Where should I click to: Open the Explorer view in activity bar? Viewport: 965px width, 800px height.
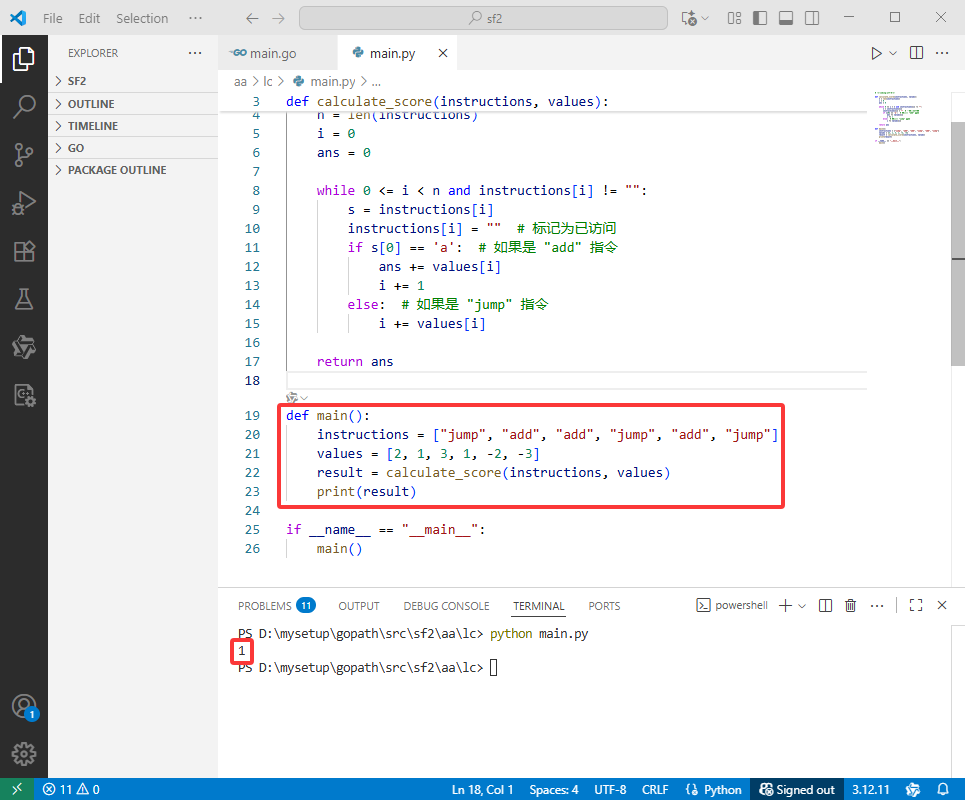23,59
